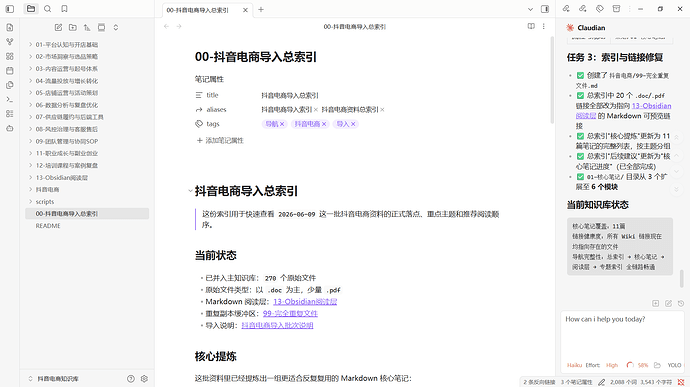690x387 pixels.
Task: Remove the 导入 tag
Action: [x=353, y=124]
